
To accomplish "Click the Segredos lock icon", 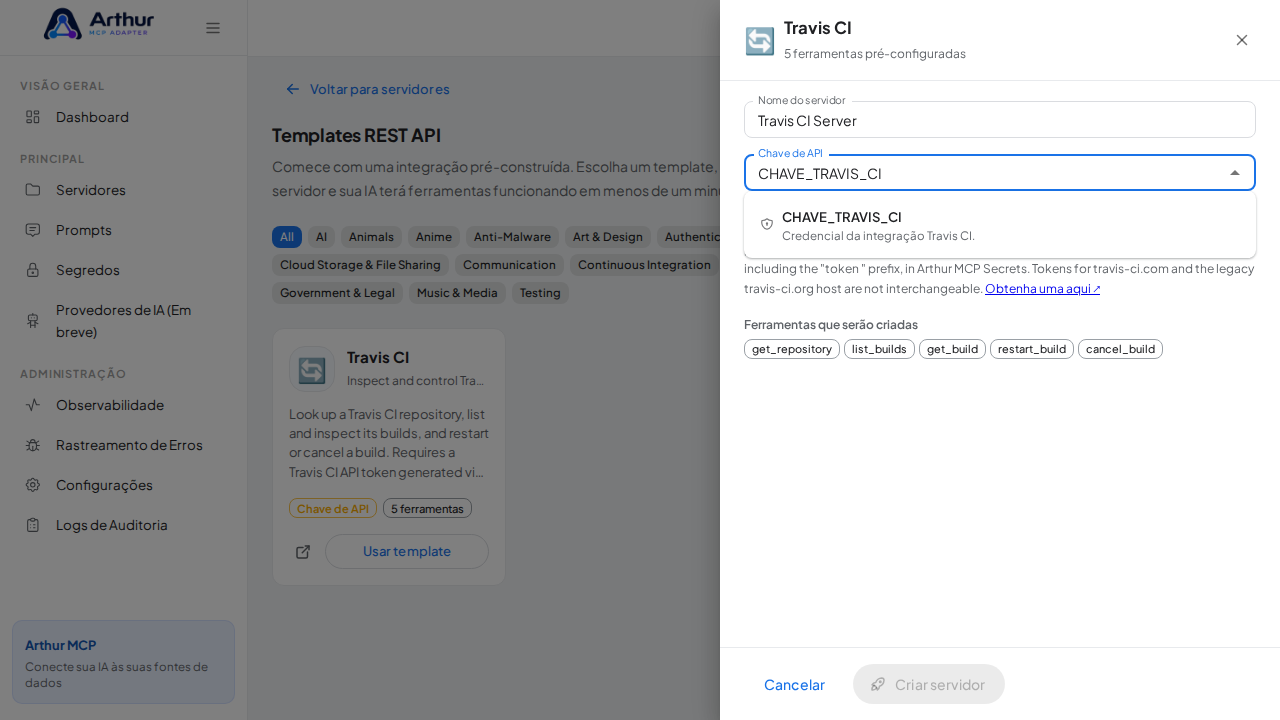I will click(33, 270).
